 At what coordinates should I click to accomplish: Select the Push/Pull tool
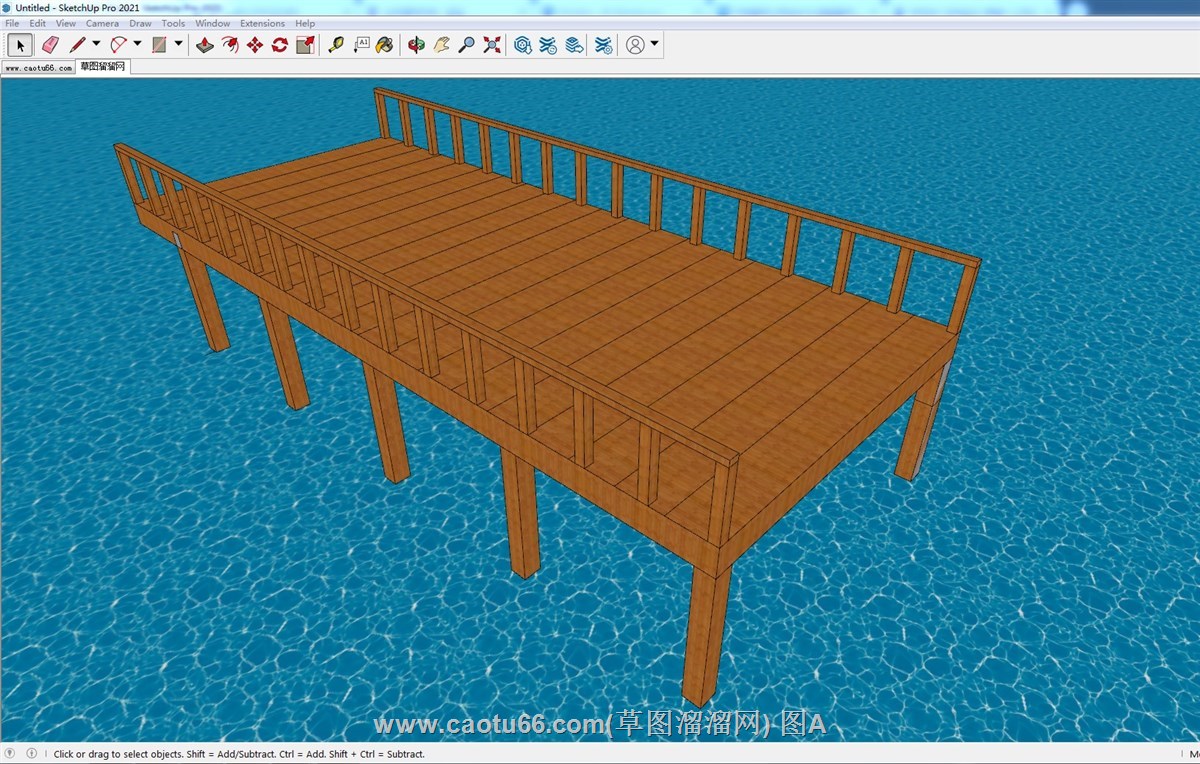205,45
